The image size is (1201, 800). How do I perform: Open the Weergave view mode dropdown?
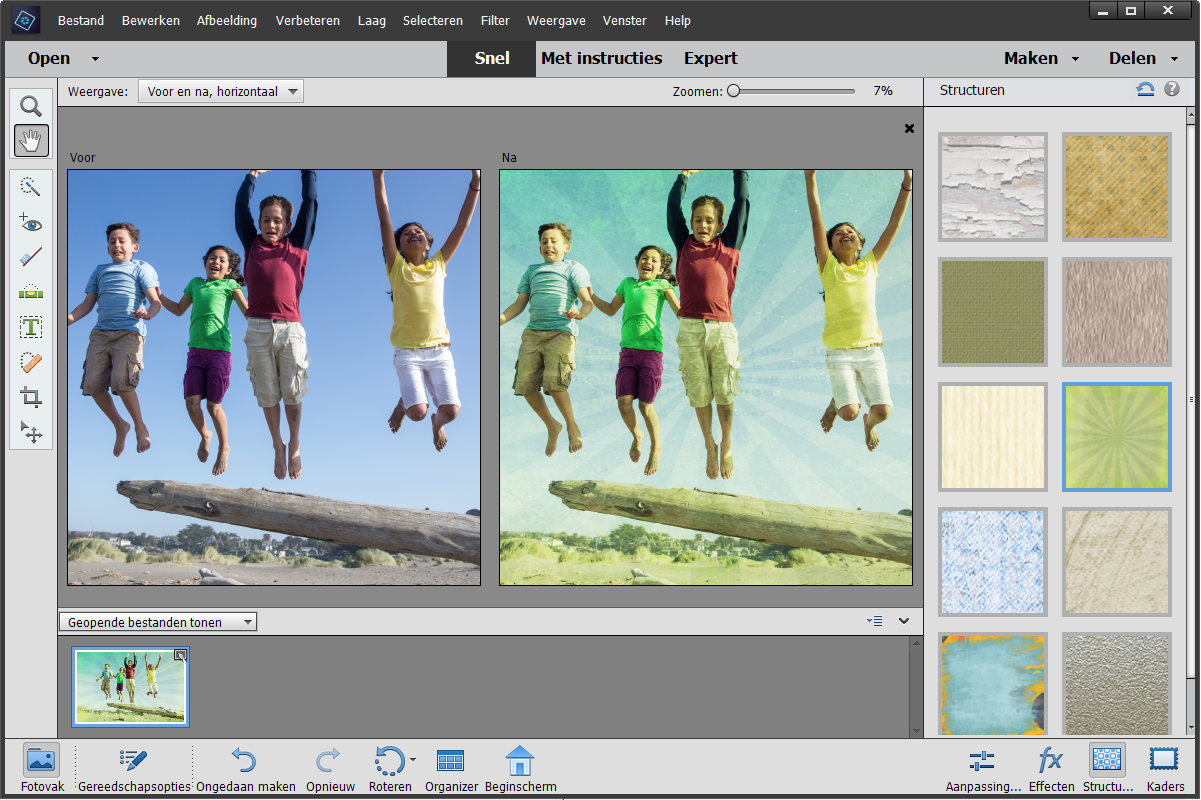pos(220,92)
